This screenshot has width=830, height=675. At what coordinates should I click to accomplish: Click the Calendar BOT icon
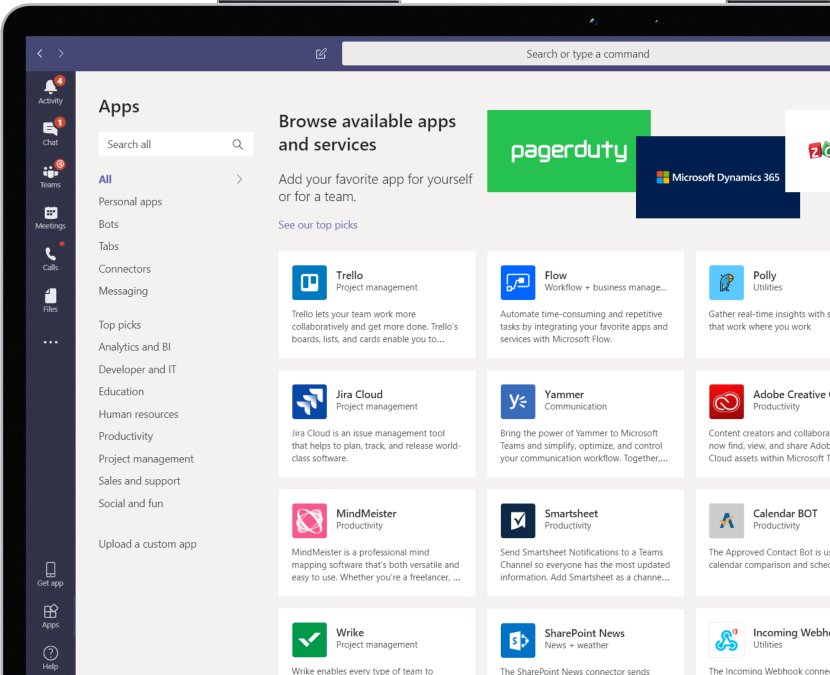[726, 520]
